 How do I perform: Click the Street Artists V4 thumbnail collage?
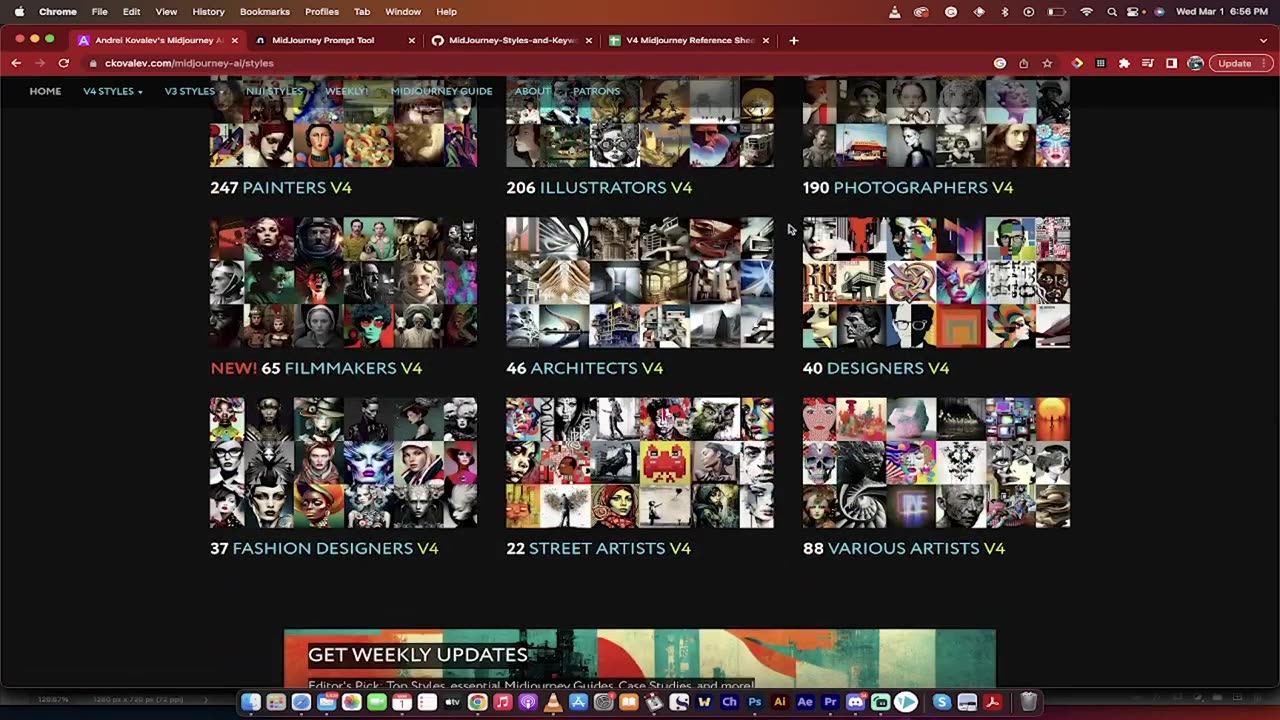click(640, 463)
